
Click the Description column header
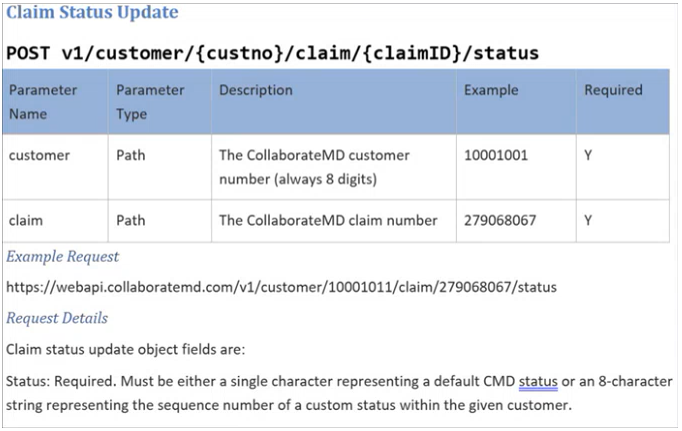click(256, 90)
